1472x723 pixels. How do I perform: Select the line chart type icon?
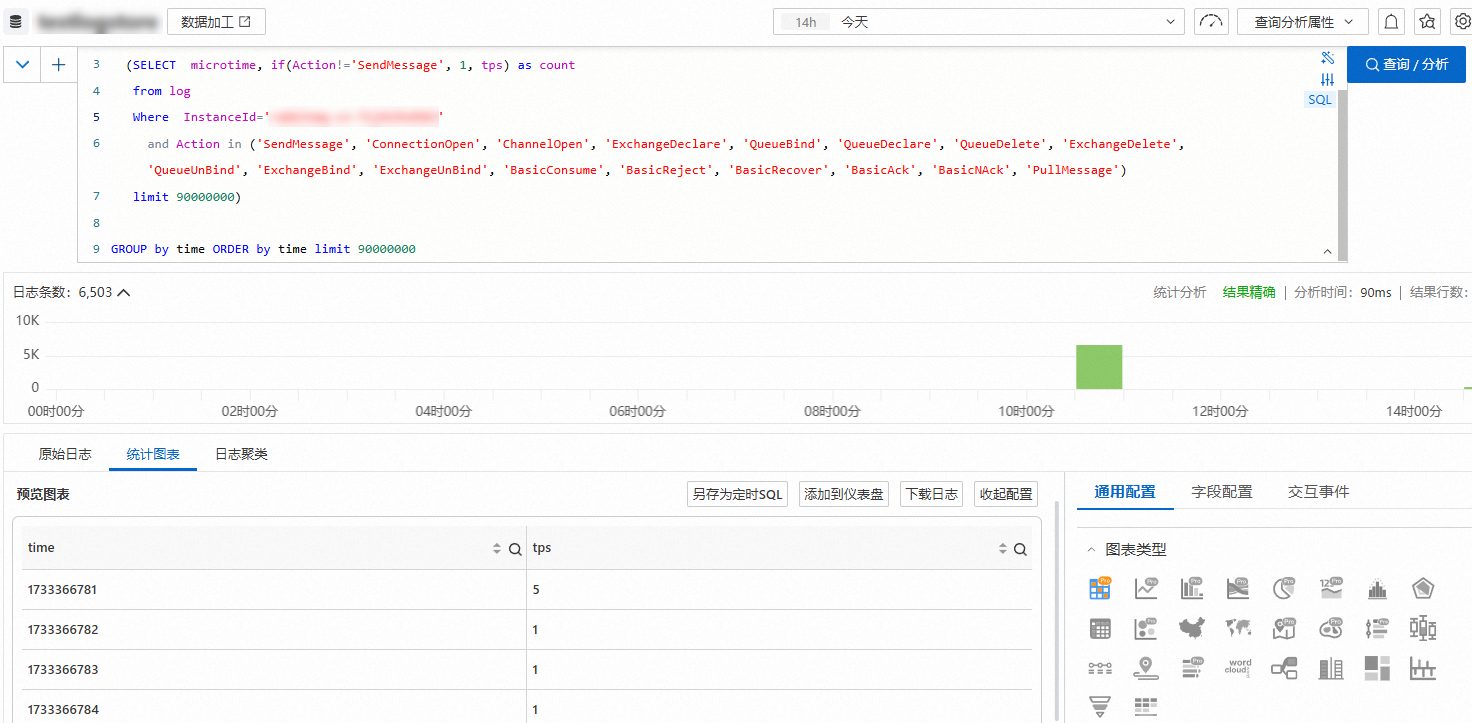point(1146,589)
